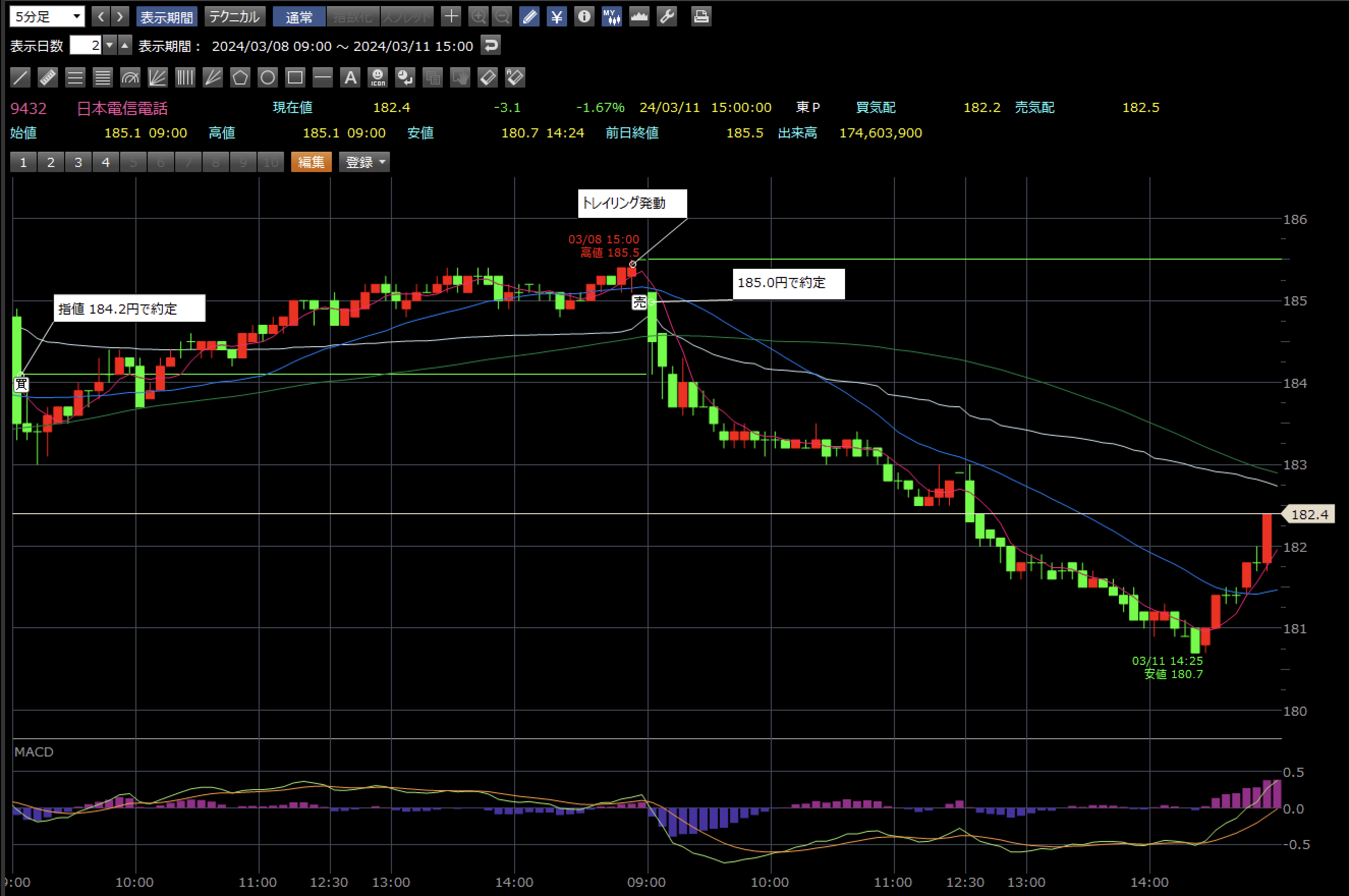The width and height of the screenshot is (1349, 896).
Task: Pick the pentagon shape drawing tool
Action: pyautogui.click(x=240, y=78)
